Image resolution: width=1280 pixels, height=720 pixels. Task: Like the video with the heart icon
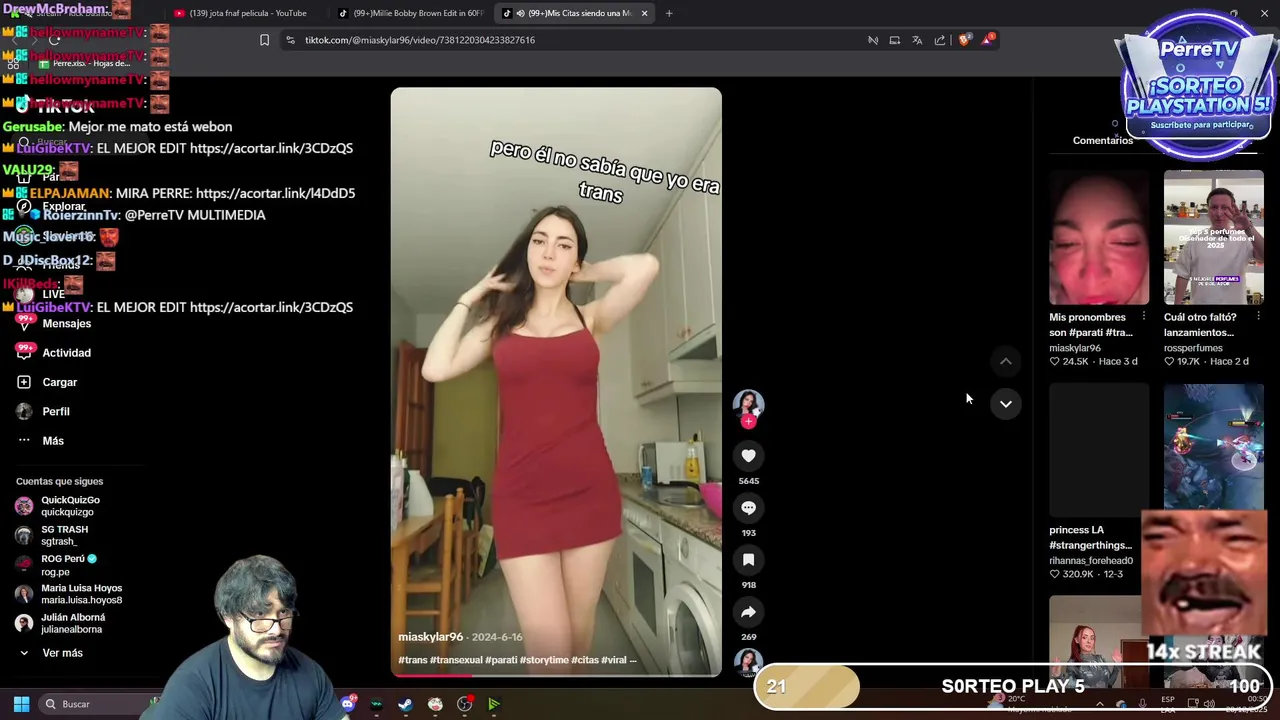[x=748, y=456]
